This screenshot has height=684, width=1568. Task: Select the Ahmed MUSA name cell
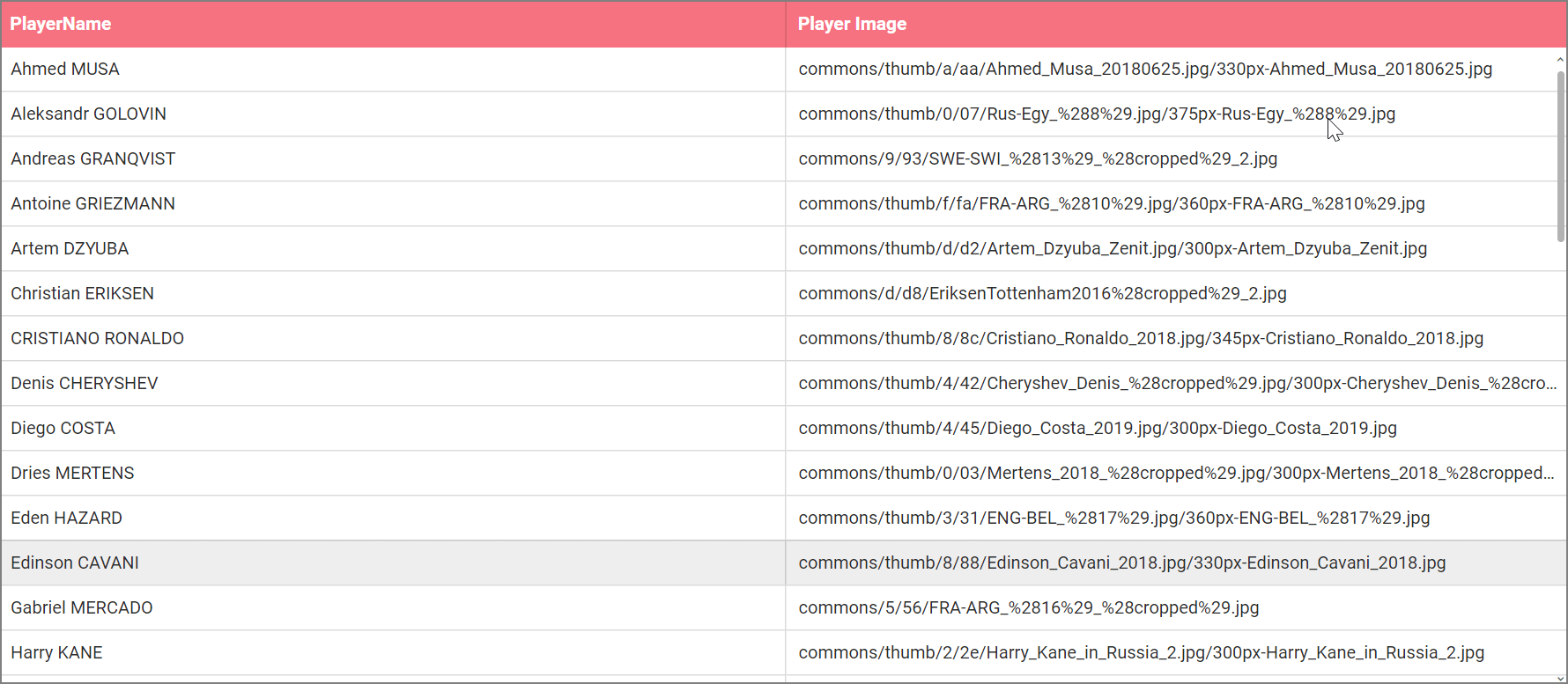click(x=393, y=69)
